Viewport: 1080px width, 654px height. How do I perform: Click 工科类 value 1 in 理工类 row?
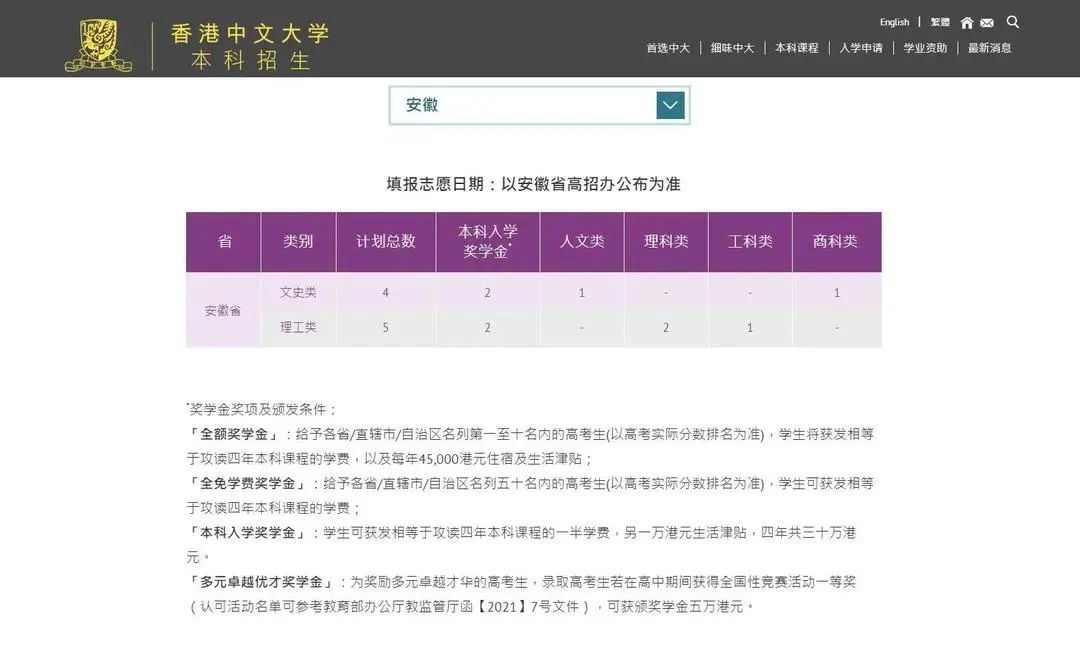tap(750, 328)
